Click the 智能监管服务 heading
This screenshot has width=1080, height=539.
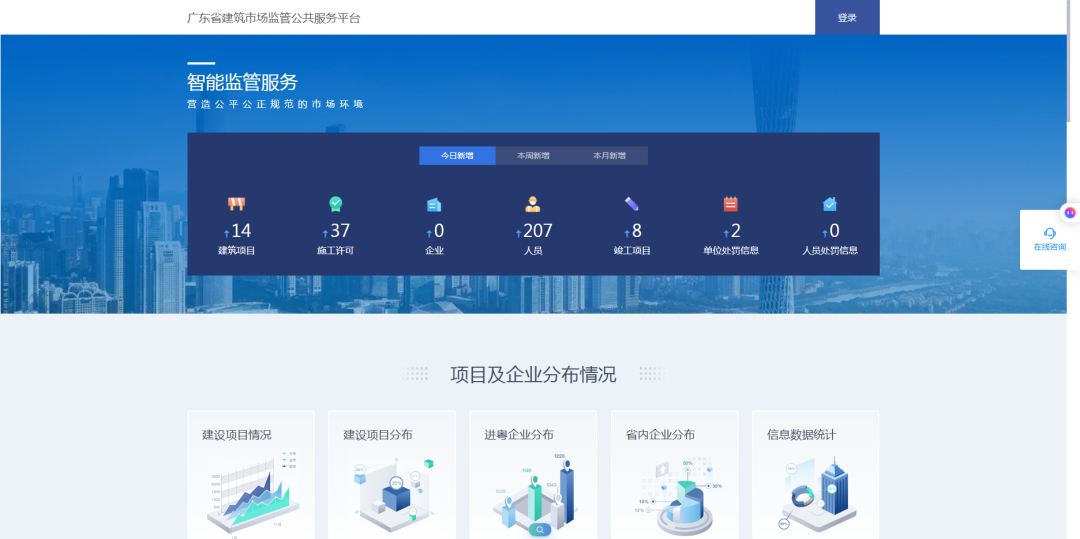(x=242, y=82)
